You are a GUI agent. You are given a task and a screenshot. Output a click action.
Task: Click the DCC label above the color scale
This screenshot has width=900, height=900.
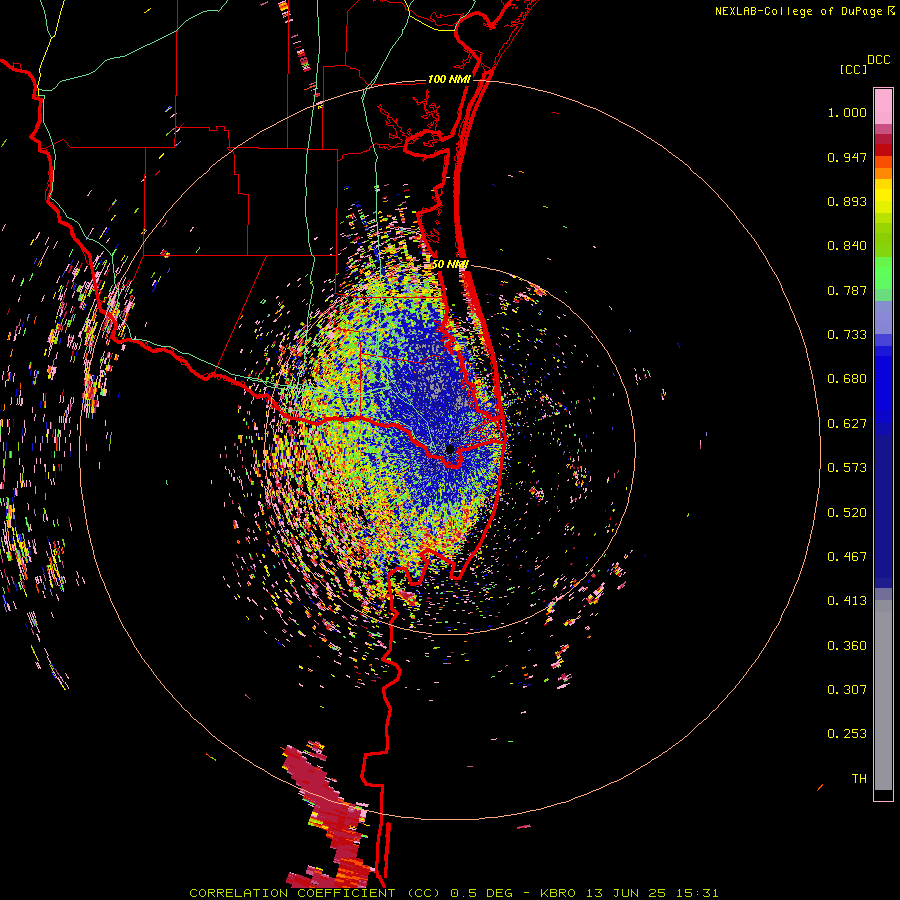878,60
